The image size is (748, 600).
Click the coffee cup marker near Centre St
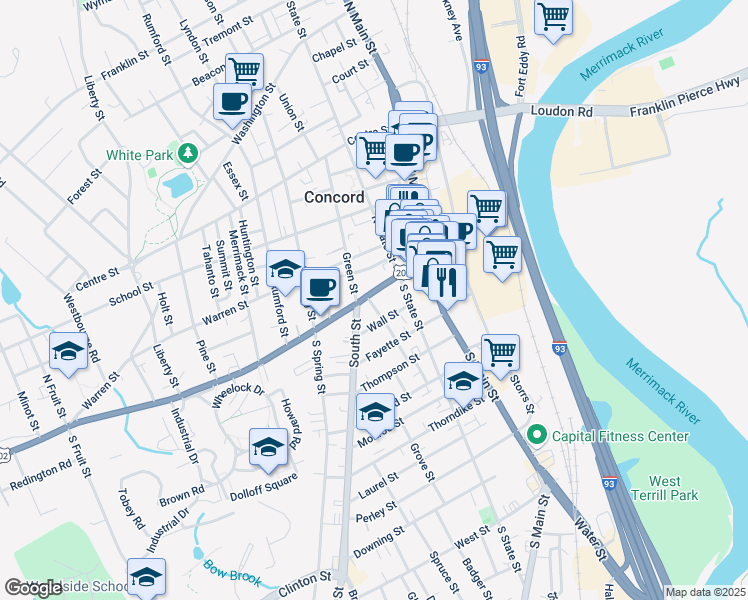[405, 155]
